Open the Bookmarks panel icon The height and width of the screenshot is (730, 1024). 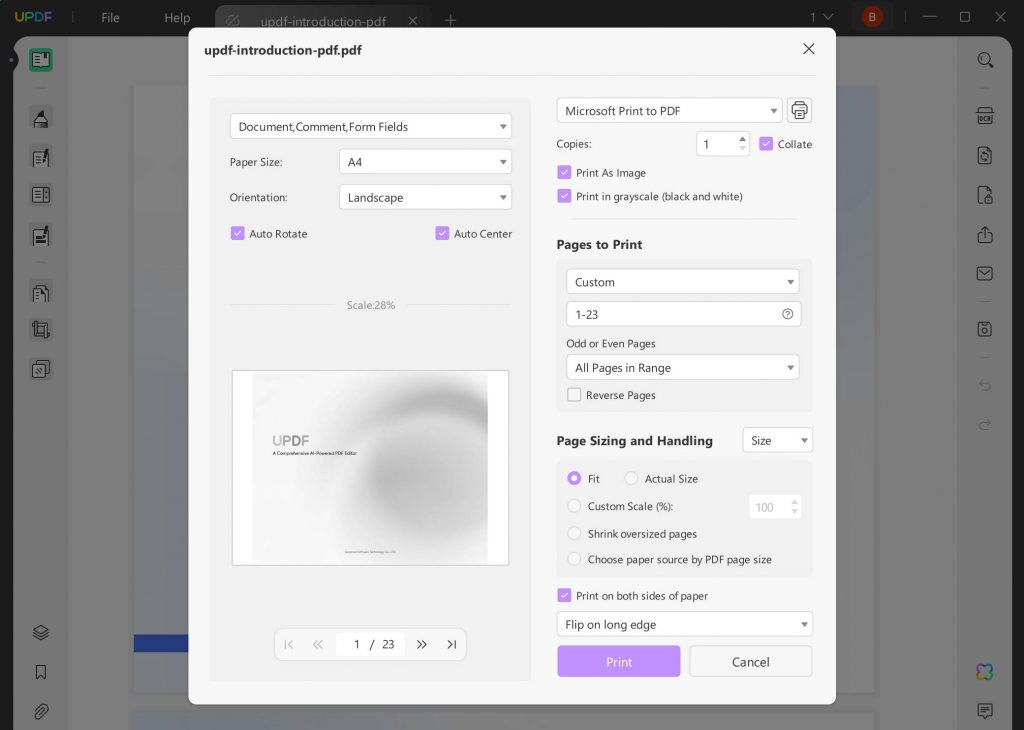pyautogui.click(x=40, y=672)
